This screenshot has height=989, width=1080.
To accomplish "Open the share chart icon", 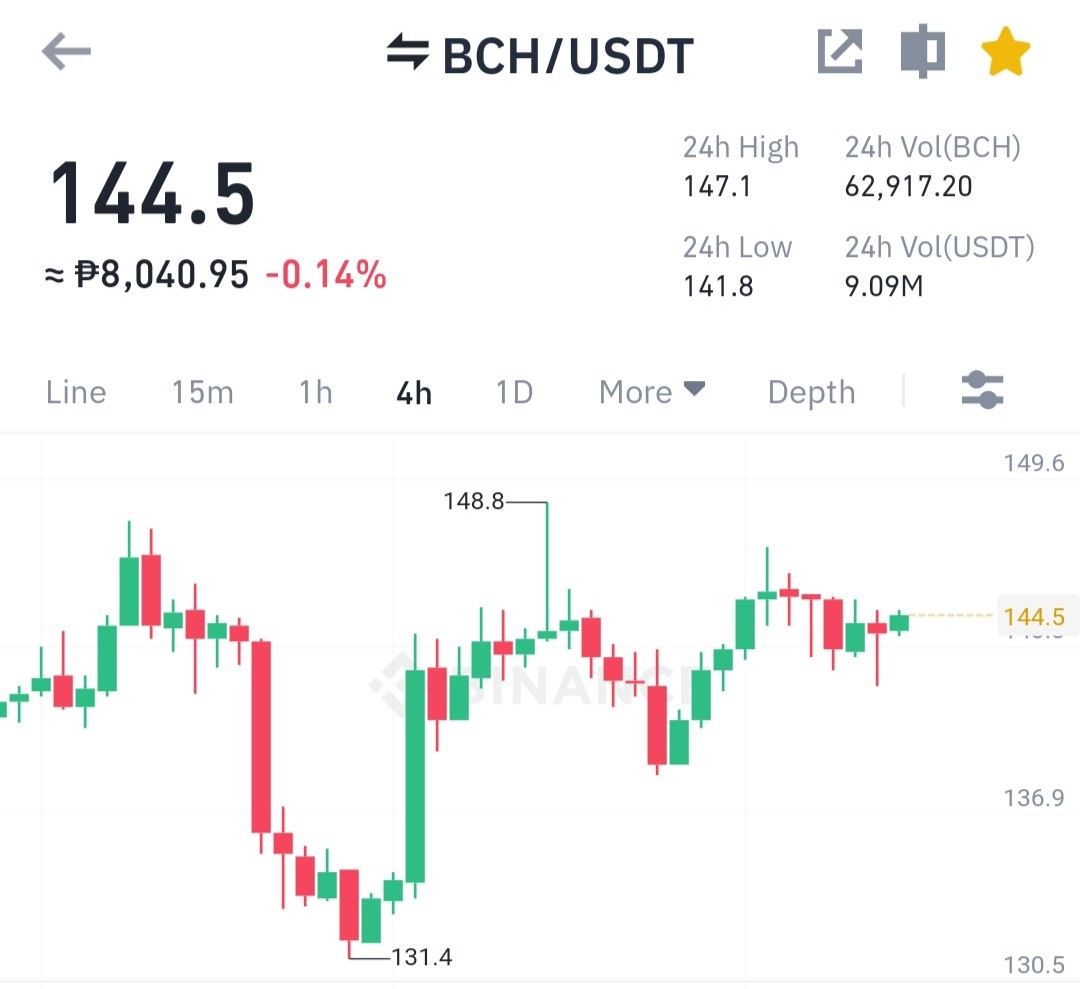I will (840, 51).
